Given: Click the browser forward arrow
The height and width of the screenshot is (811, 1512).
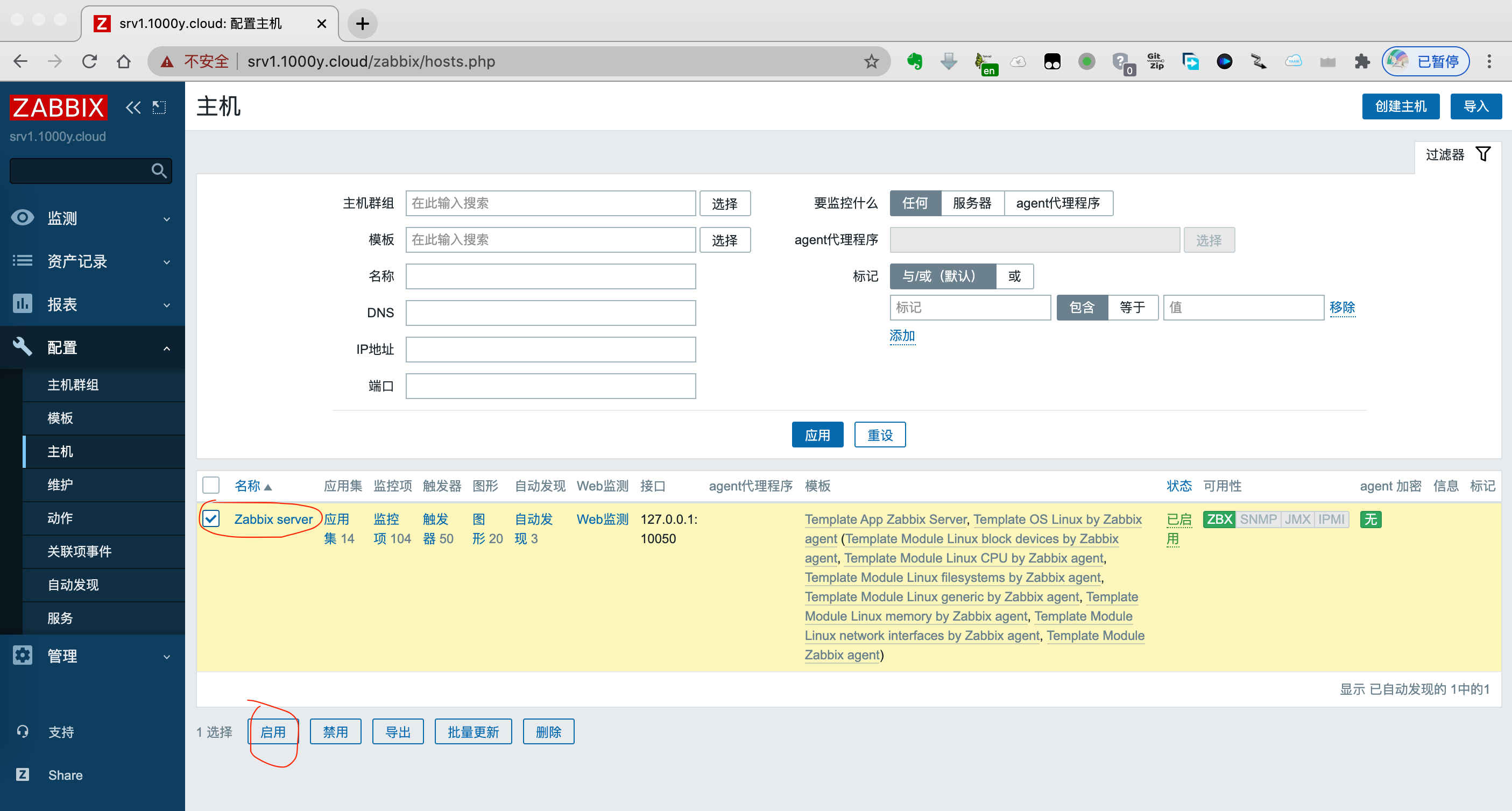Looking at the screenshot, I should (54, 61).
